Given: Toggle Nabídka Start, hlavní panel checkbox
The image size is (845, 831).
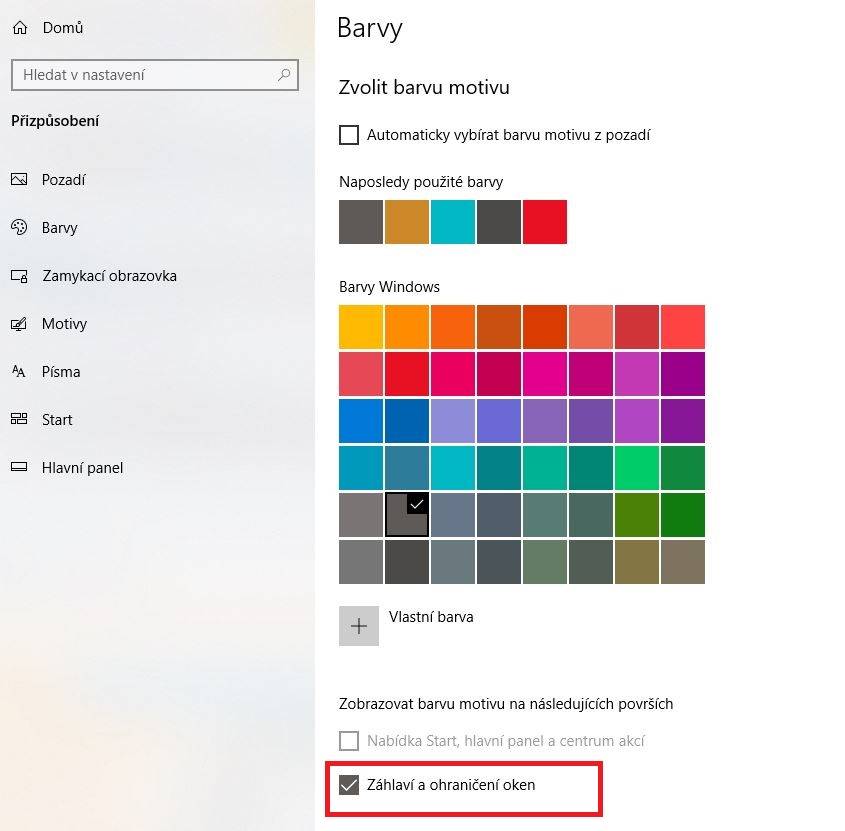Looking at the screenshot, I should (x=349, y=740).
